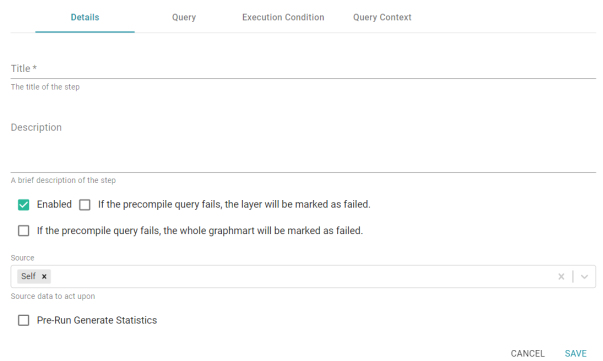Screen dimensions: 603x361
Task: Focus the Description text area
Action: [303, 147]
